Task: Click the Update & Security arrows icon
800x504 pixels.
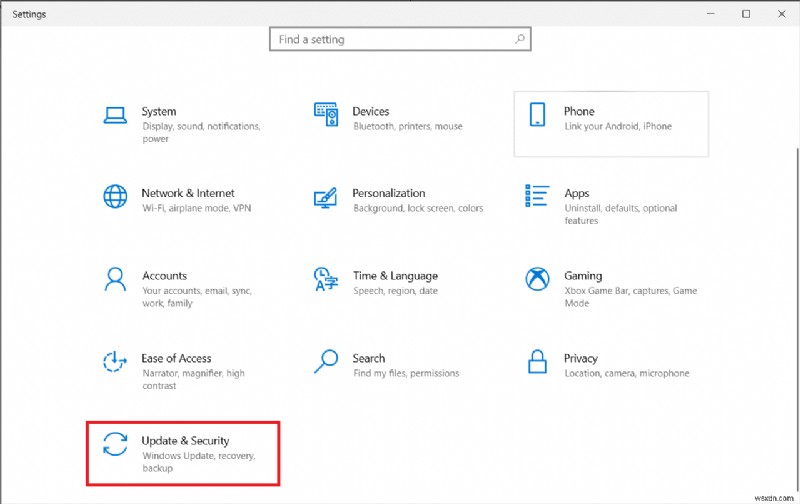Action: pyautogui.click(x=115, y=444)
